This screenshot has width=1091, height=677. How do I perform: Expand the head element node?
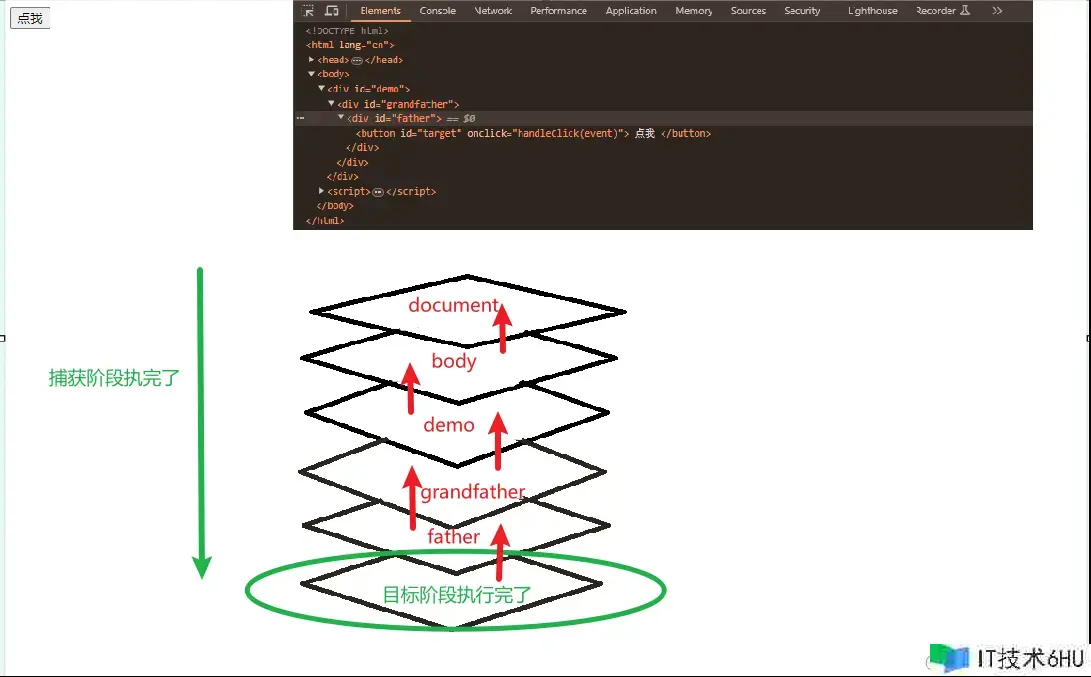click(x=311, y=59)
